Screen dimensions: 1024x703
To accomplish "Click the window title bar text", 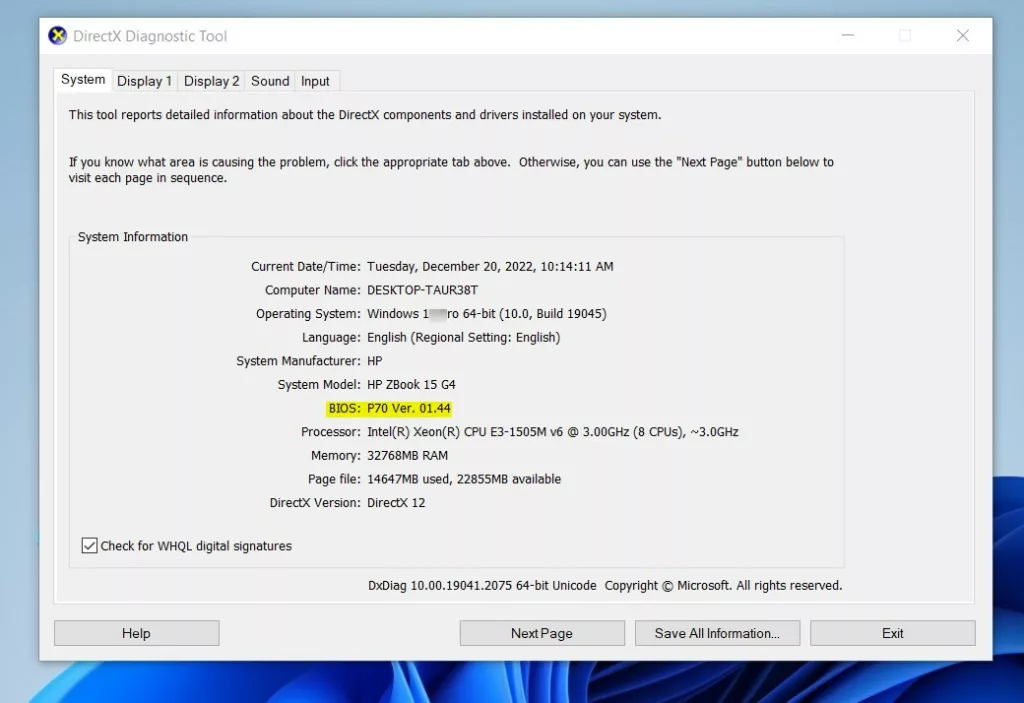I will (150, 36).
